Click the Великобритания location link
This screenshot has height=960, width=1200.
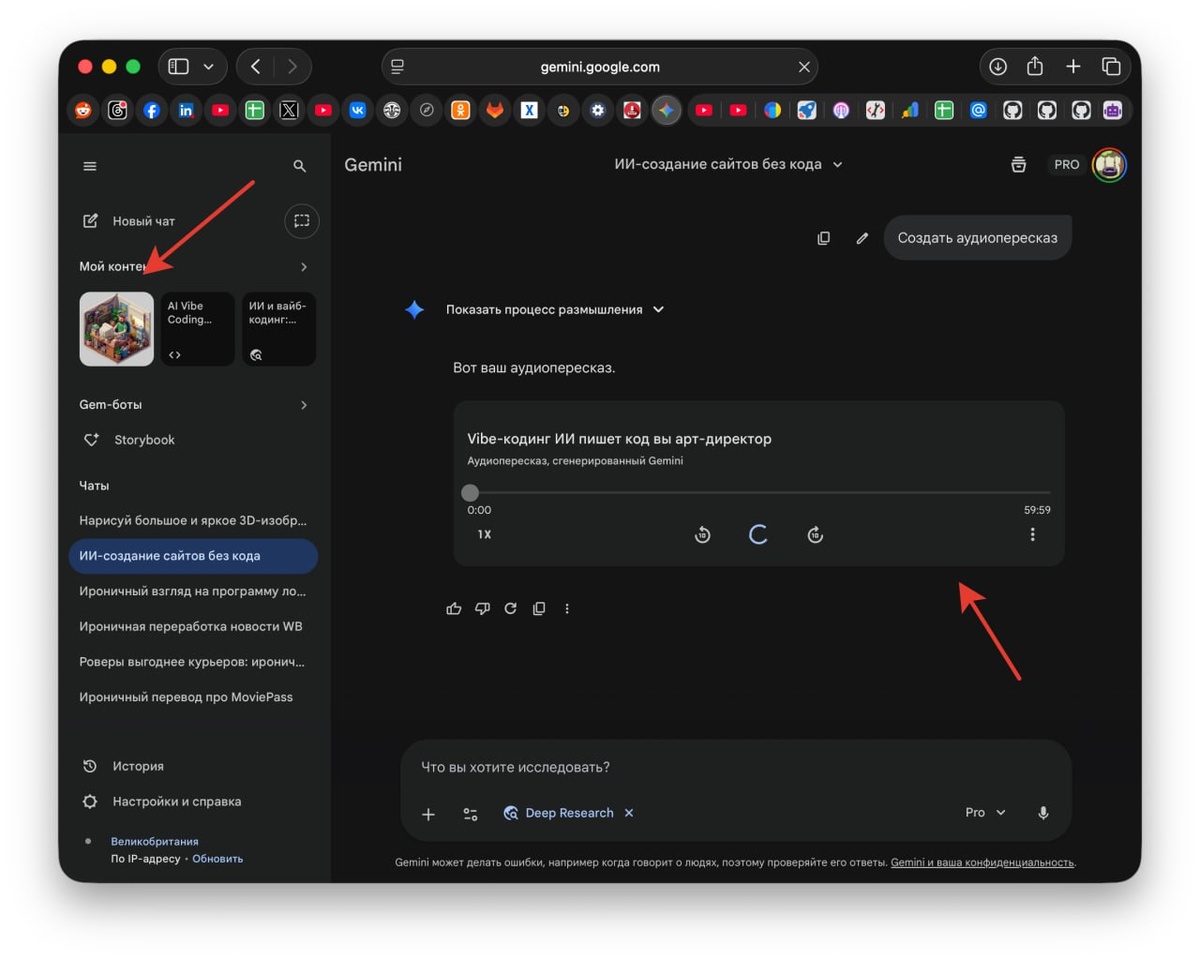click(x=154, y=842)
